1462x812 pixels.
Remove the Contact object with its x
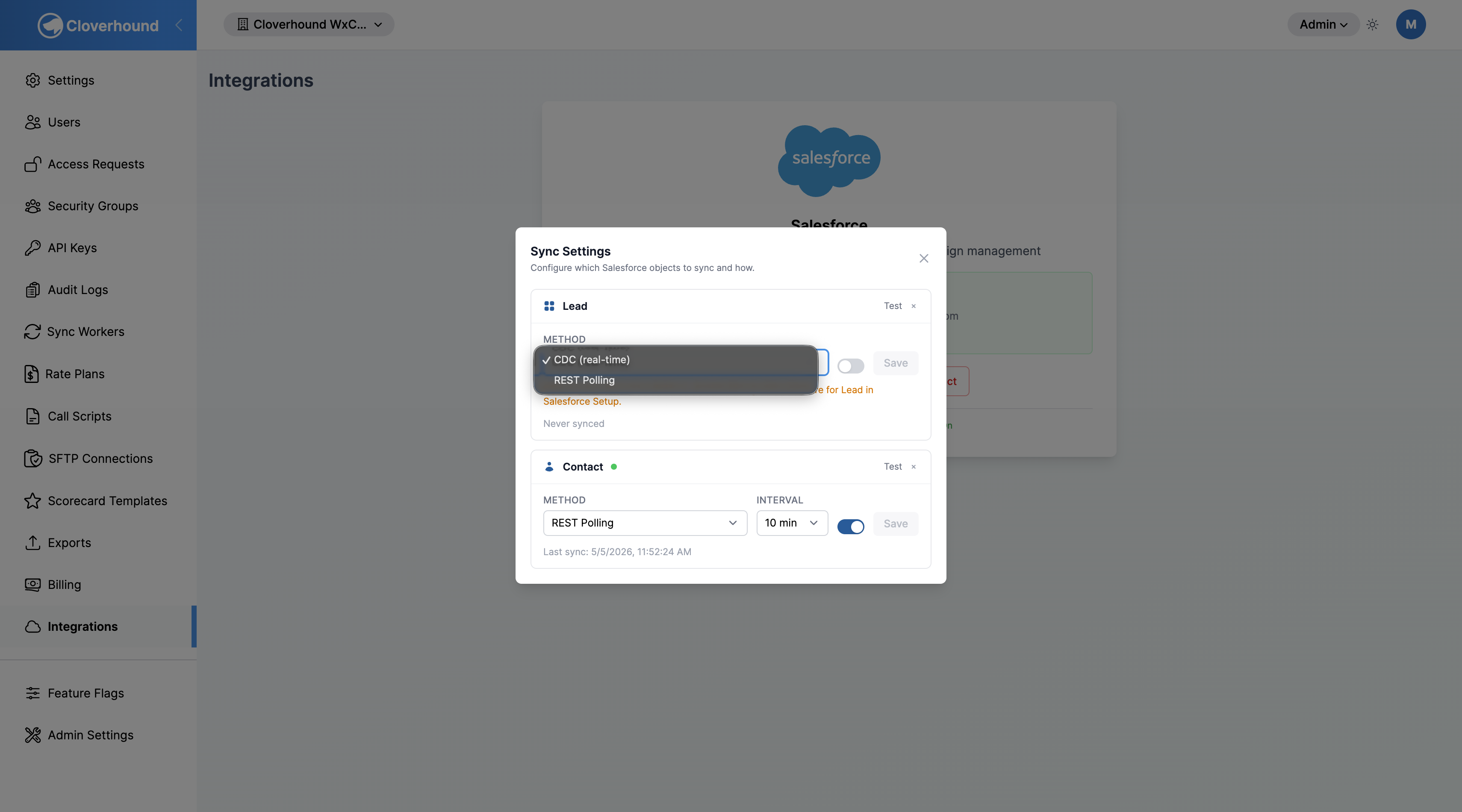coord(914,467)
